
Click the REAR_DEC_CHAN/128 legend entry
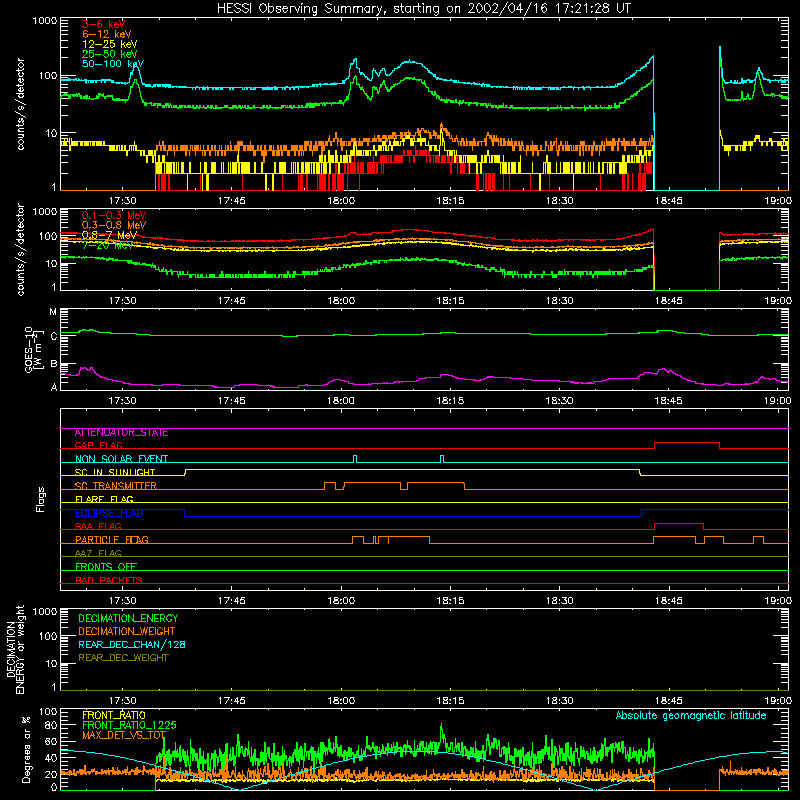point(132,644)
